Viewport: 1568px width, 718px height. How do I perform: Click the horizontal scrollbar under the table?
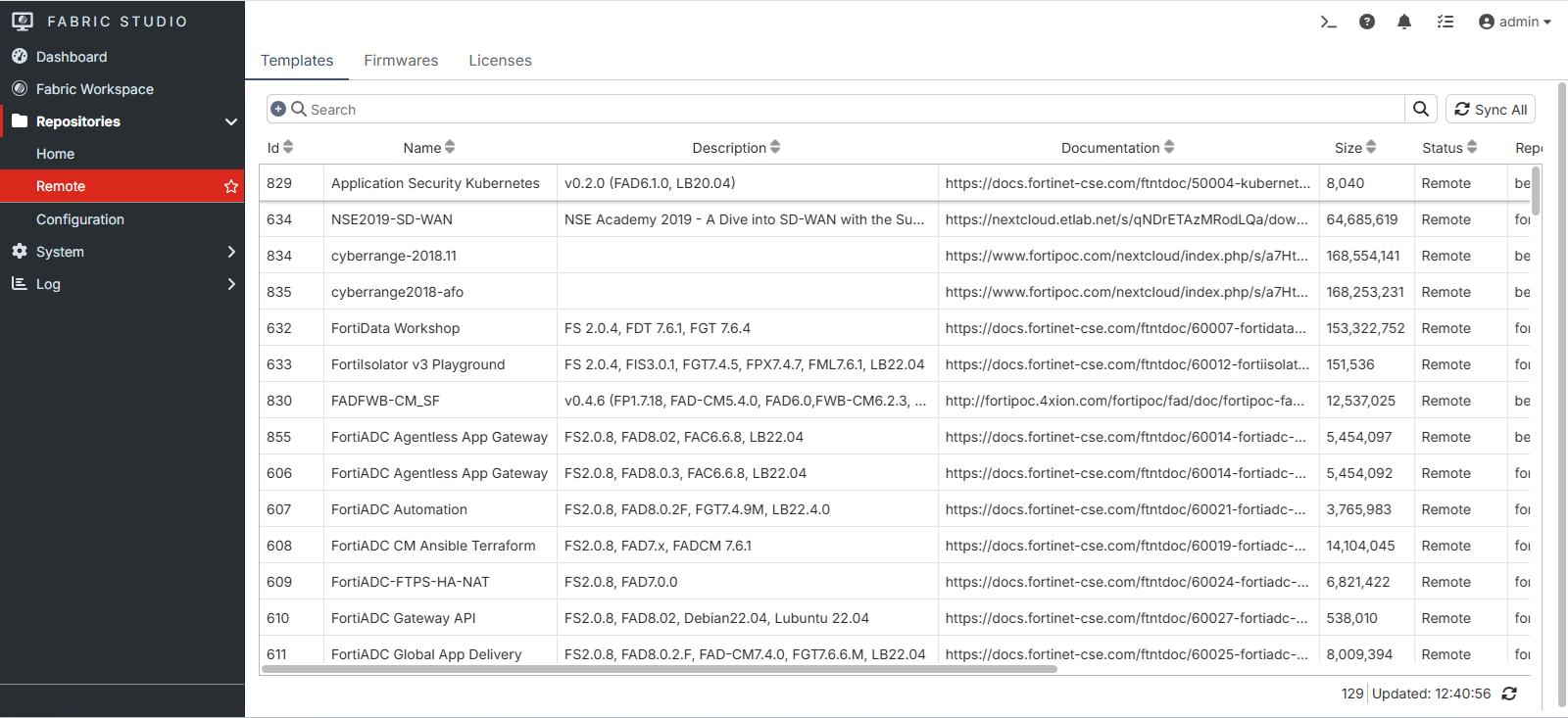coord(659,670)
